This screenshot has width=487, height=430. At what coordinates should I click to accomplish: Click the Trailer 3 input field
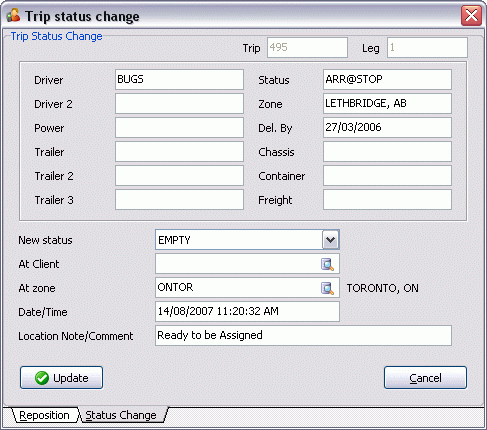coord(179,199)
